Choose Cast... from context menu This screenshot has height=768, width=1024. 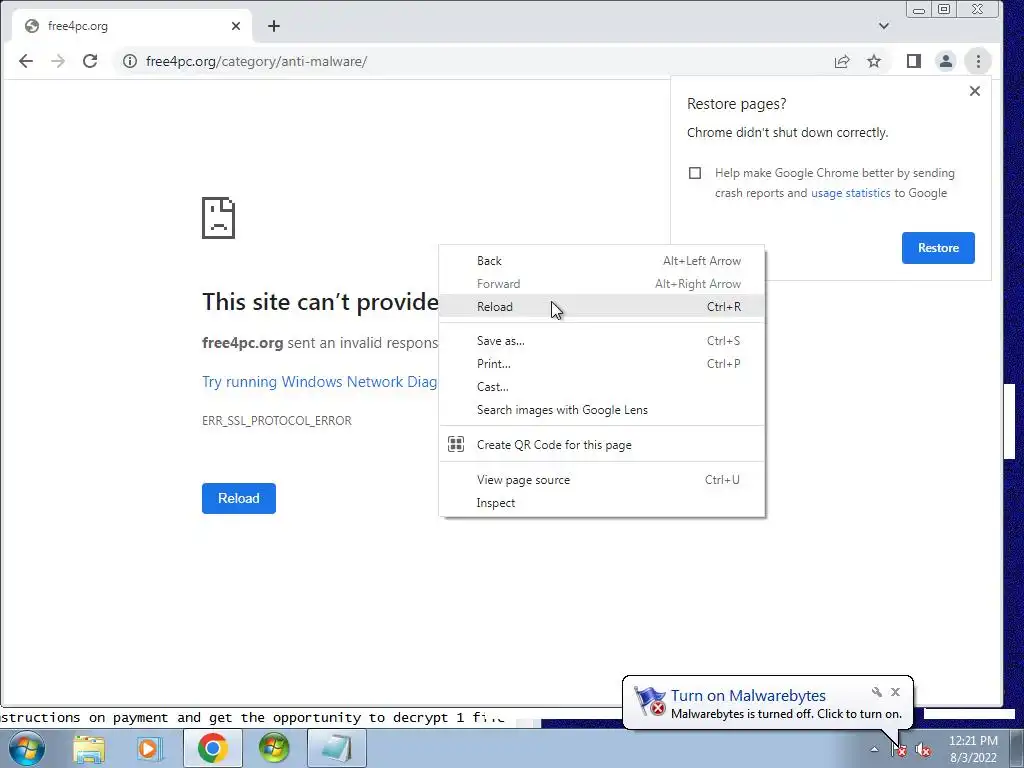(x=601, y=387)
